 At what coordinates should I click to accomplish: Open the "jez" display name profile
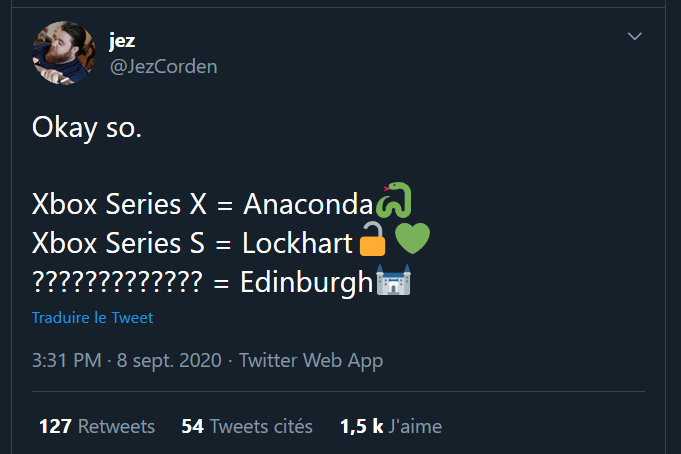point(122,41)
